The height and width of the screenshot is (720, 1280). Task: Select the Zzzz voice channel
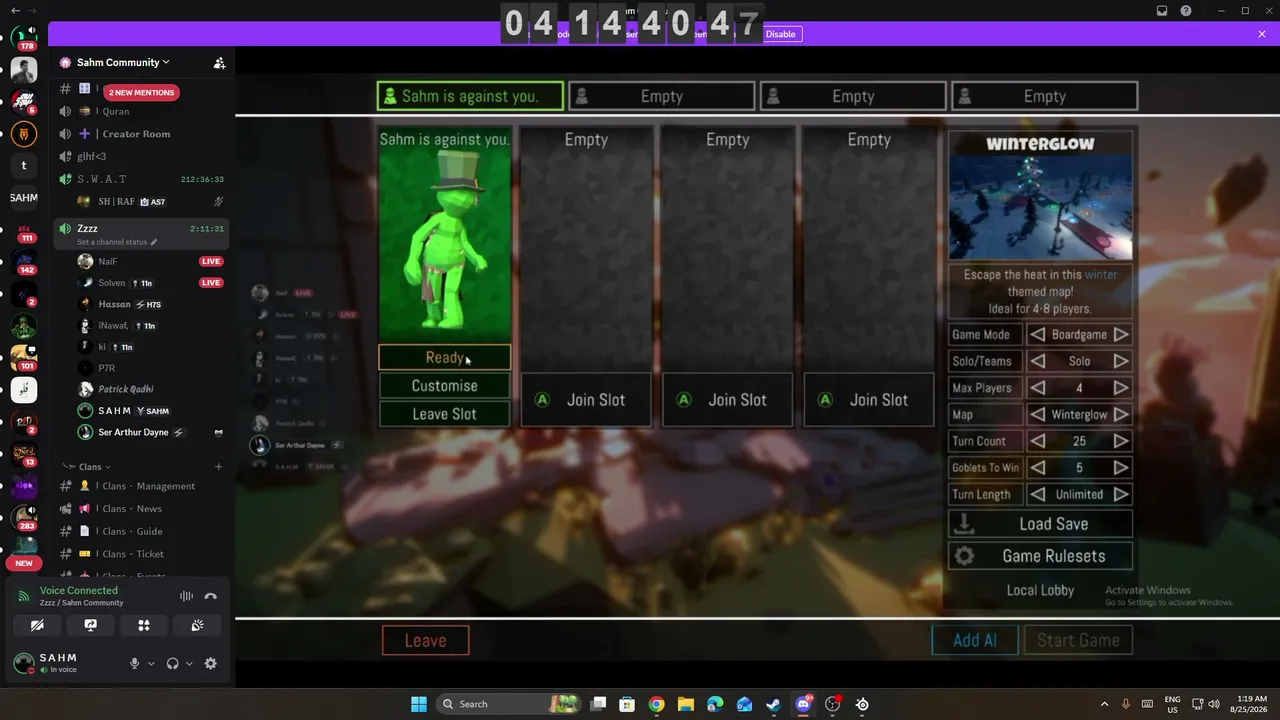142,234
